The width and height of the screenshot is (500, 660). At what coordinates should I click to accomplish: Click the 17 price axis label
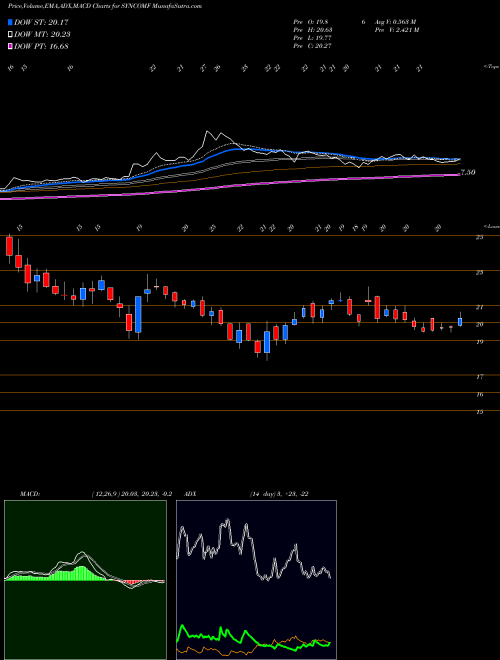(x=479, y=377)
